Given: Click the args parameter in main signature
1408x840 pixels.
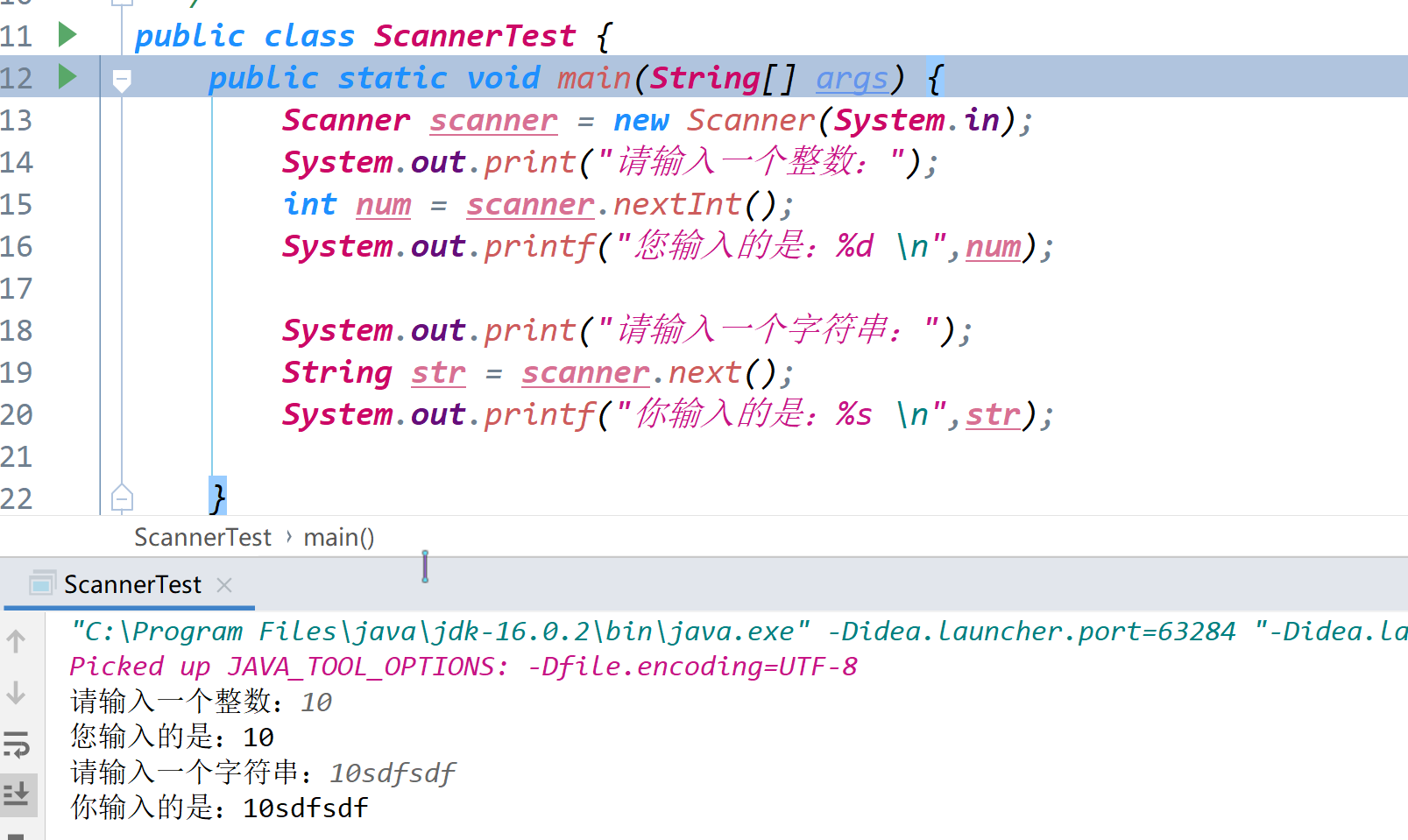Looking at the screenshot, I should (x=852, y=78).
